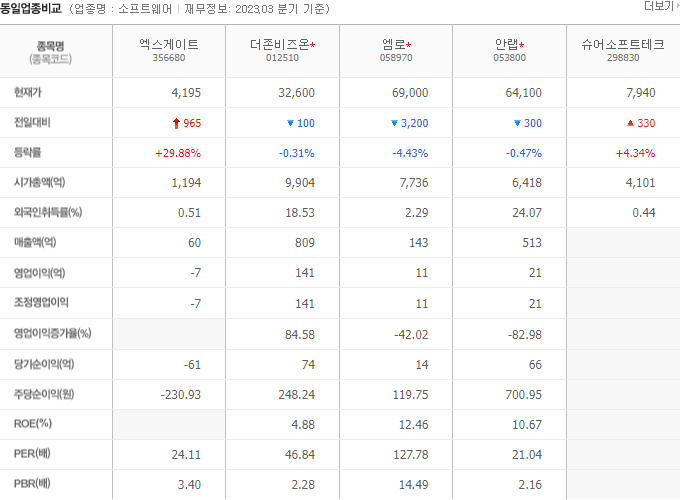The height and width of the screenshot is (500, 680).
Task: Click the blue down arrow beside 3,200
Action: 394,123
